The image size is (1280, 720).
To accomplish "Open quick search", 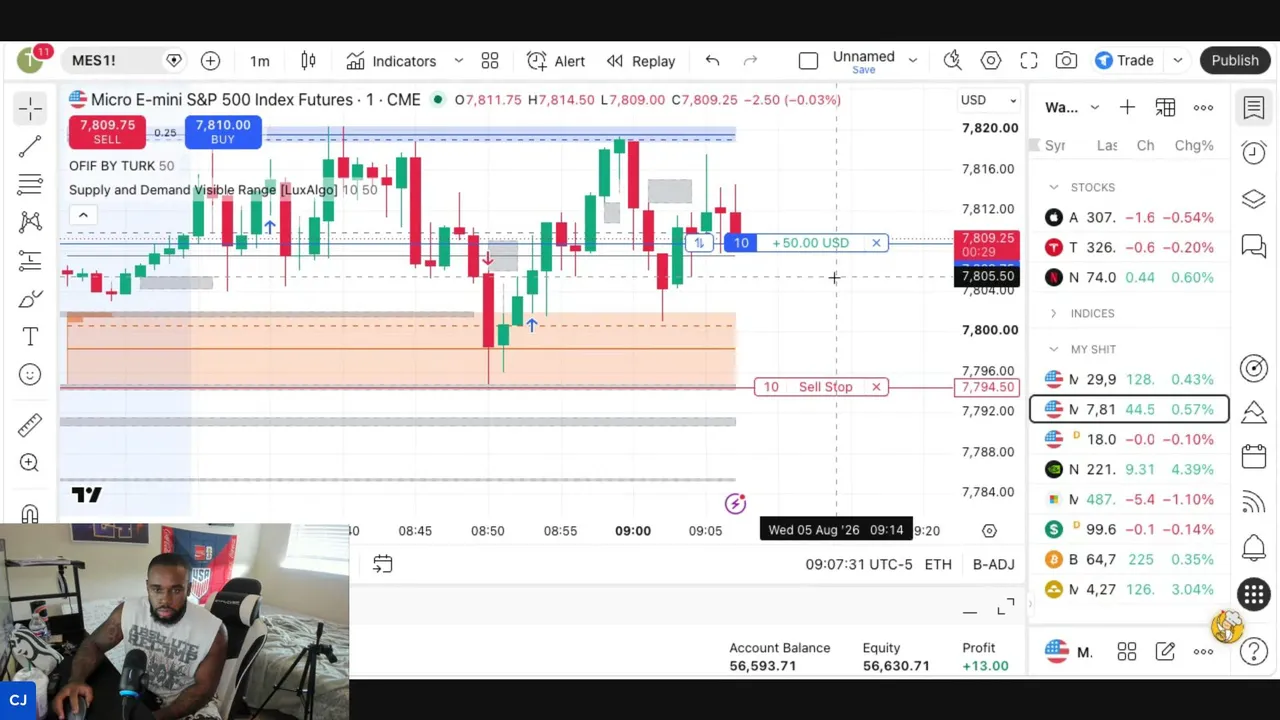I will tap(953, 61).
